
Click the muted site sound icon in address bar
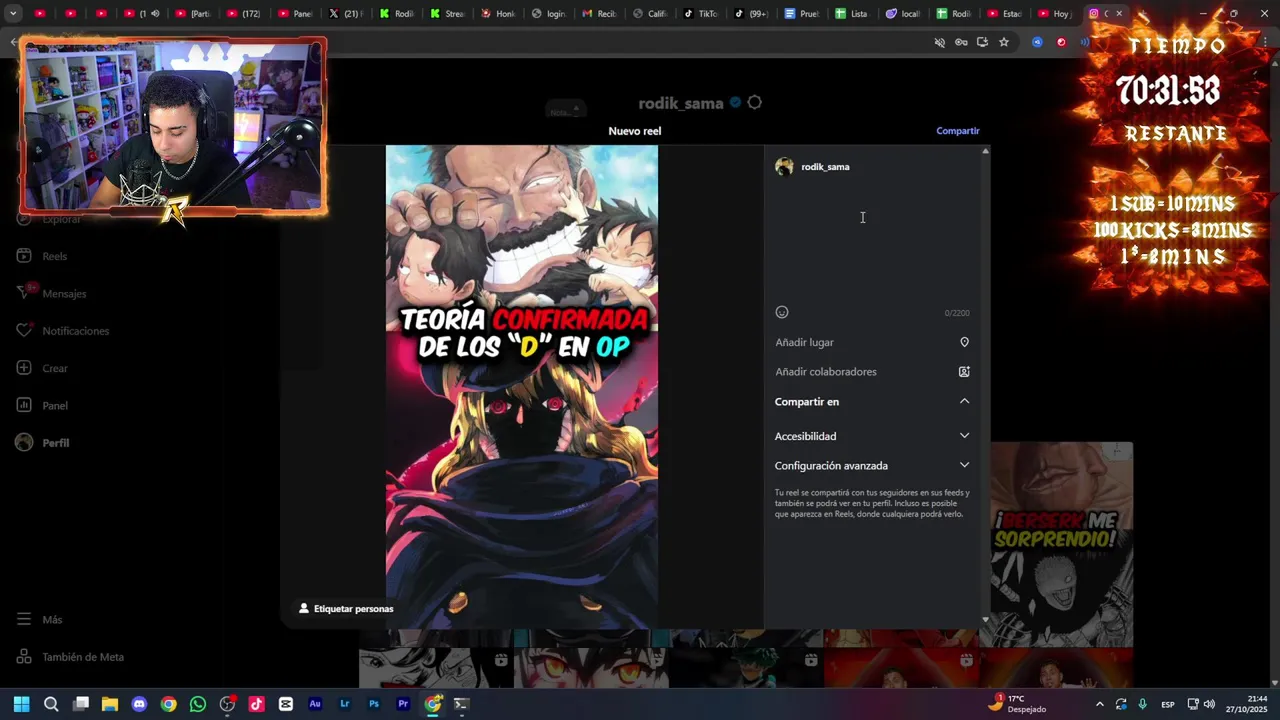tap(939, 42)
